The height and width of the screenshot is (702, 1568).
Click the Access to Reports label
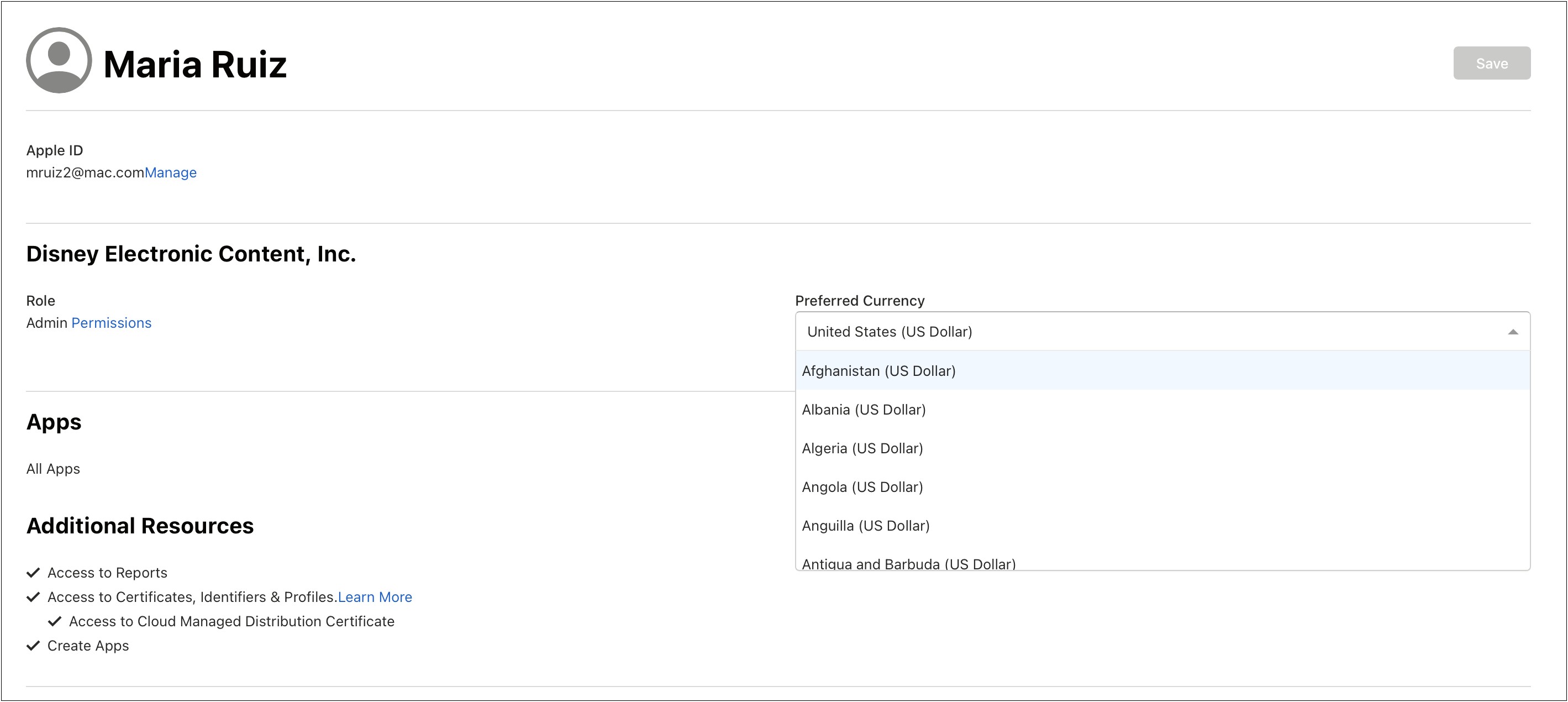pos(107,573)
